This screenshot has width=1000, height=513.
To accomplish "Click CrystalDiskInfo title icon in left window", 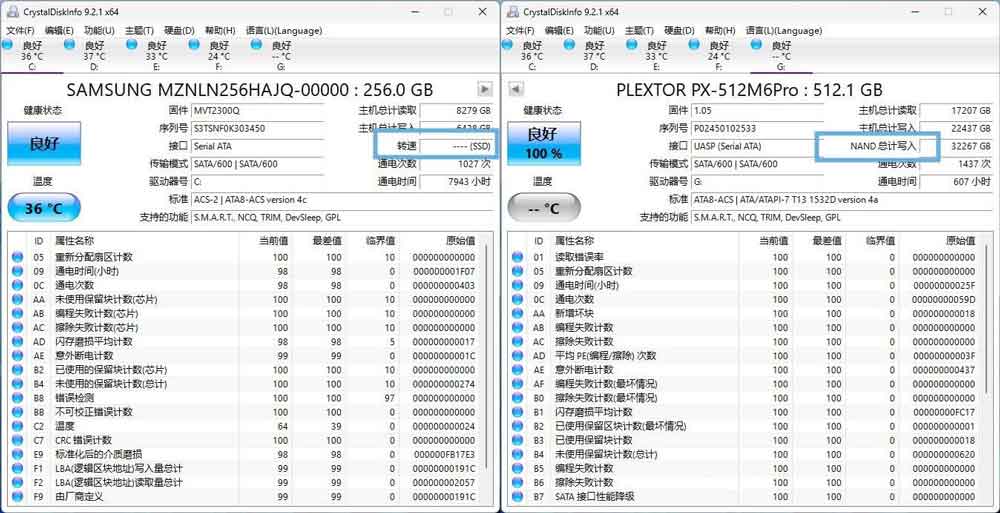I will 12,11.
